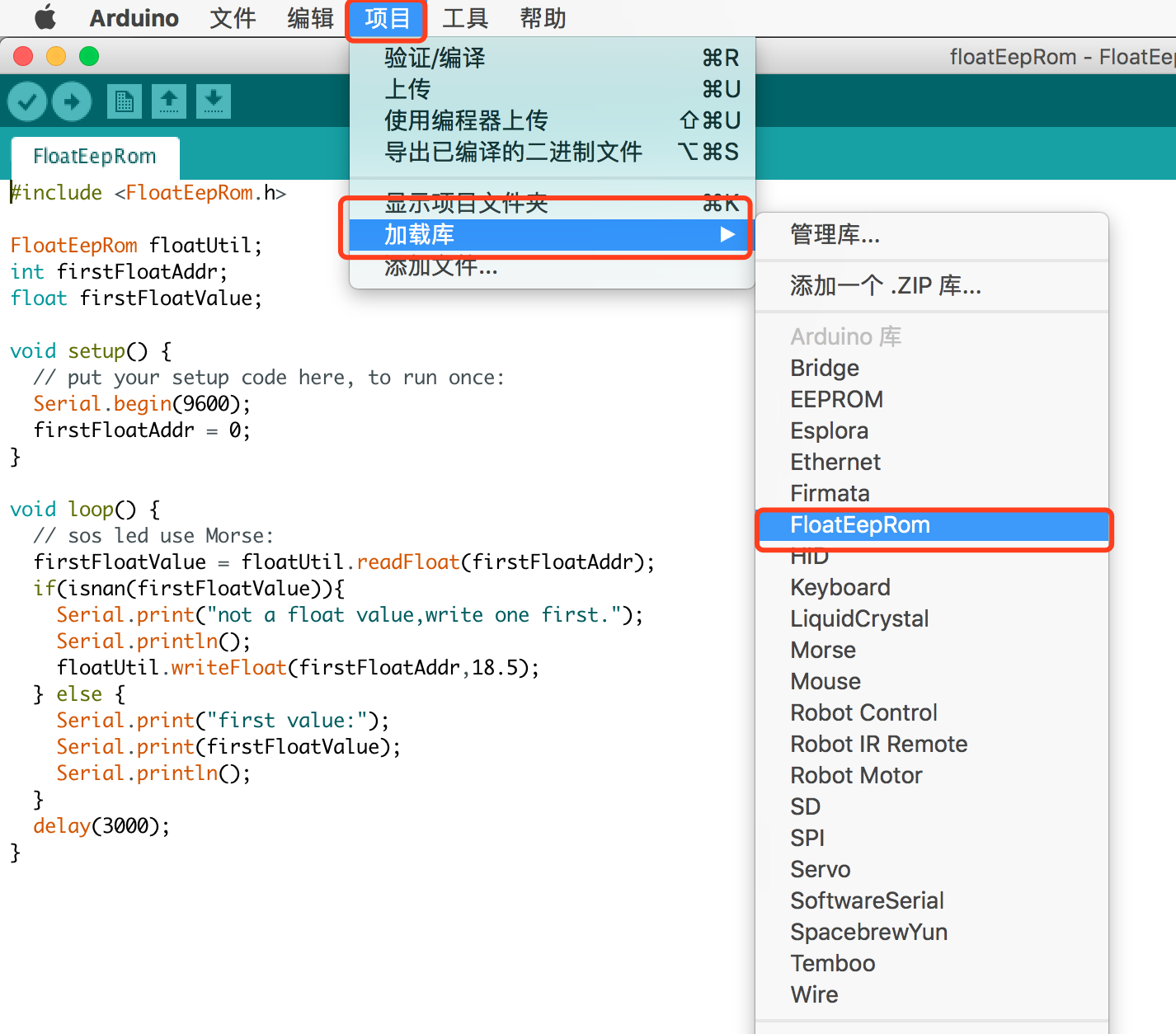Click the 项目 menu
The image size is (1176, 1034).
pyautogui.click(x=387, y=18)
